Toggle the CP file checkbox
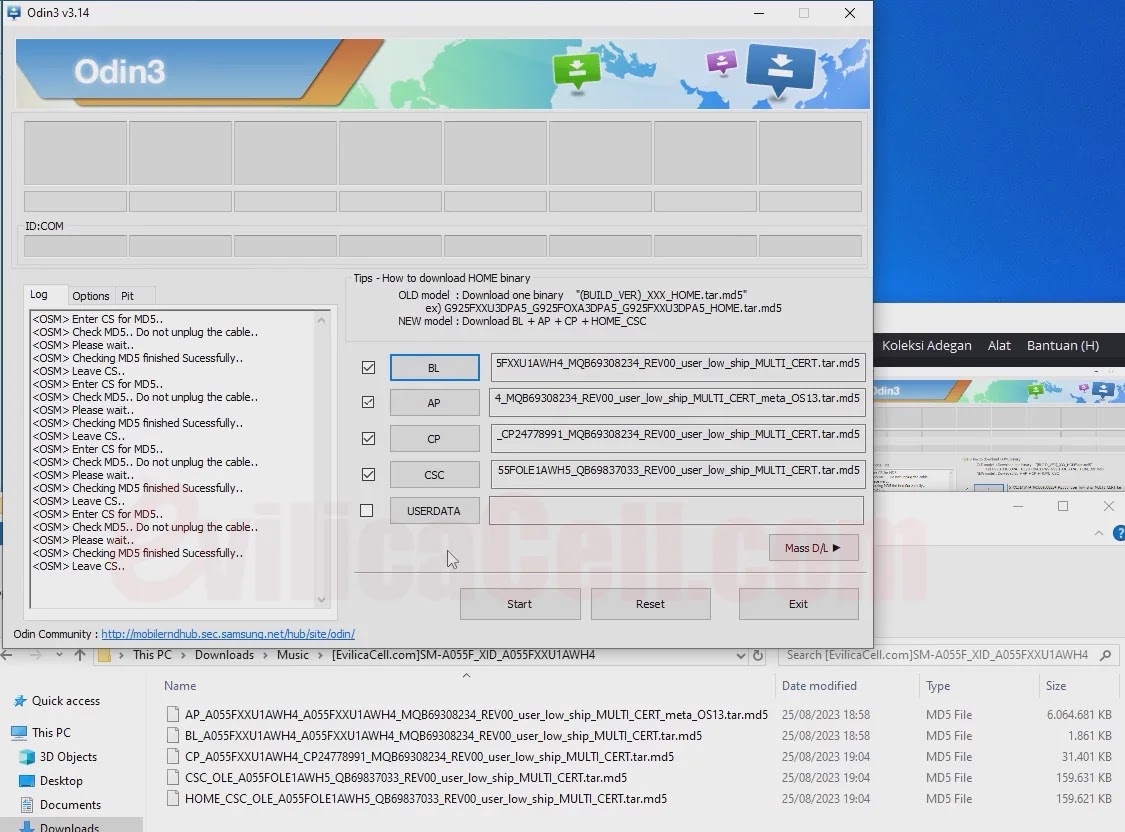 click(368, 438)
